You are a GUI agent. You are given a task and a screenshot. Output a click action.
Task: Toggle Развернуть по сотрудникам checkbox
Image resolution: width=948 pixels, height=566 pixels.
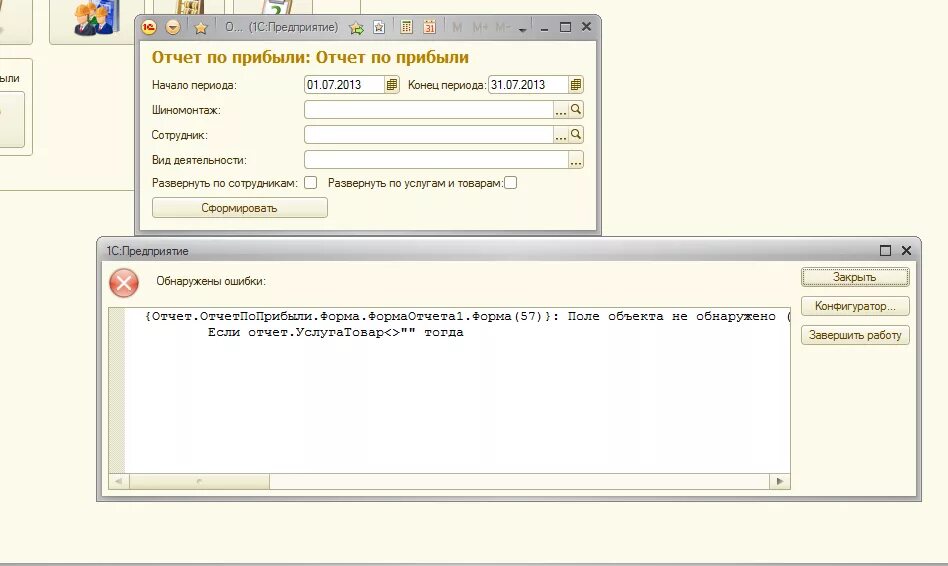310,183
